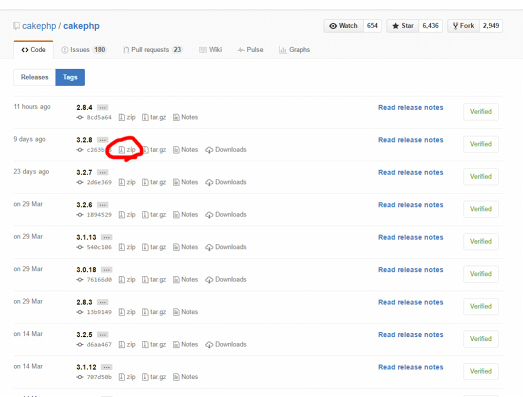Fork the cakephp repository
This screenshot has height=397, width=523.
pyautogui.click(x=463, y=26)
